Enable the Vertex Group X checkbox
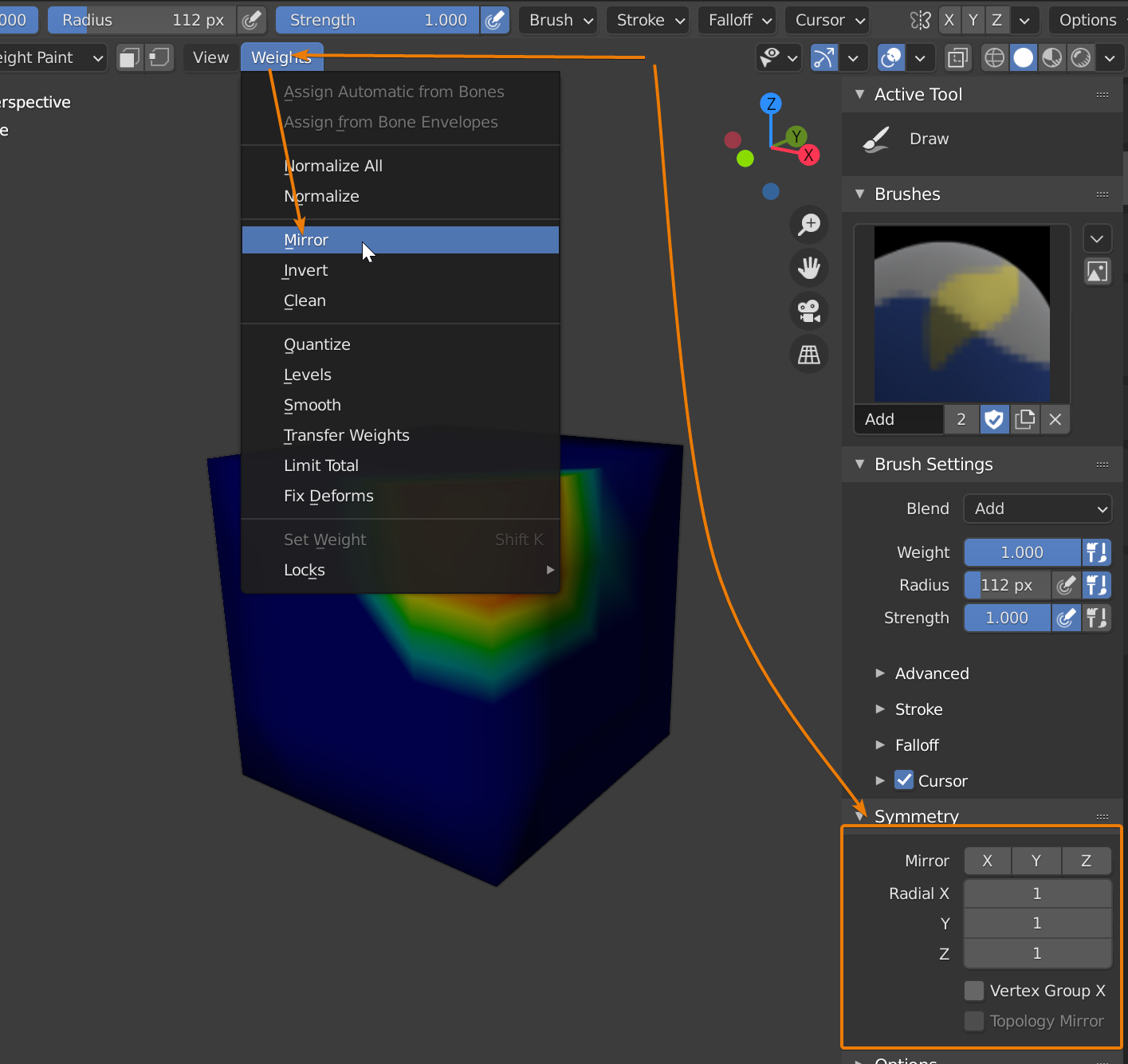 (x=973, y=991)
